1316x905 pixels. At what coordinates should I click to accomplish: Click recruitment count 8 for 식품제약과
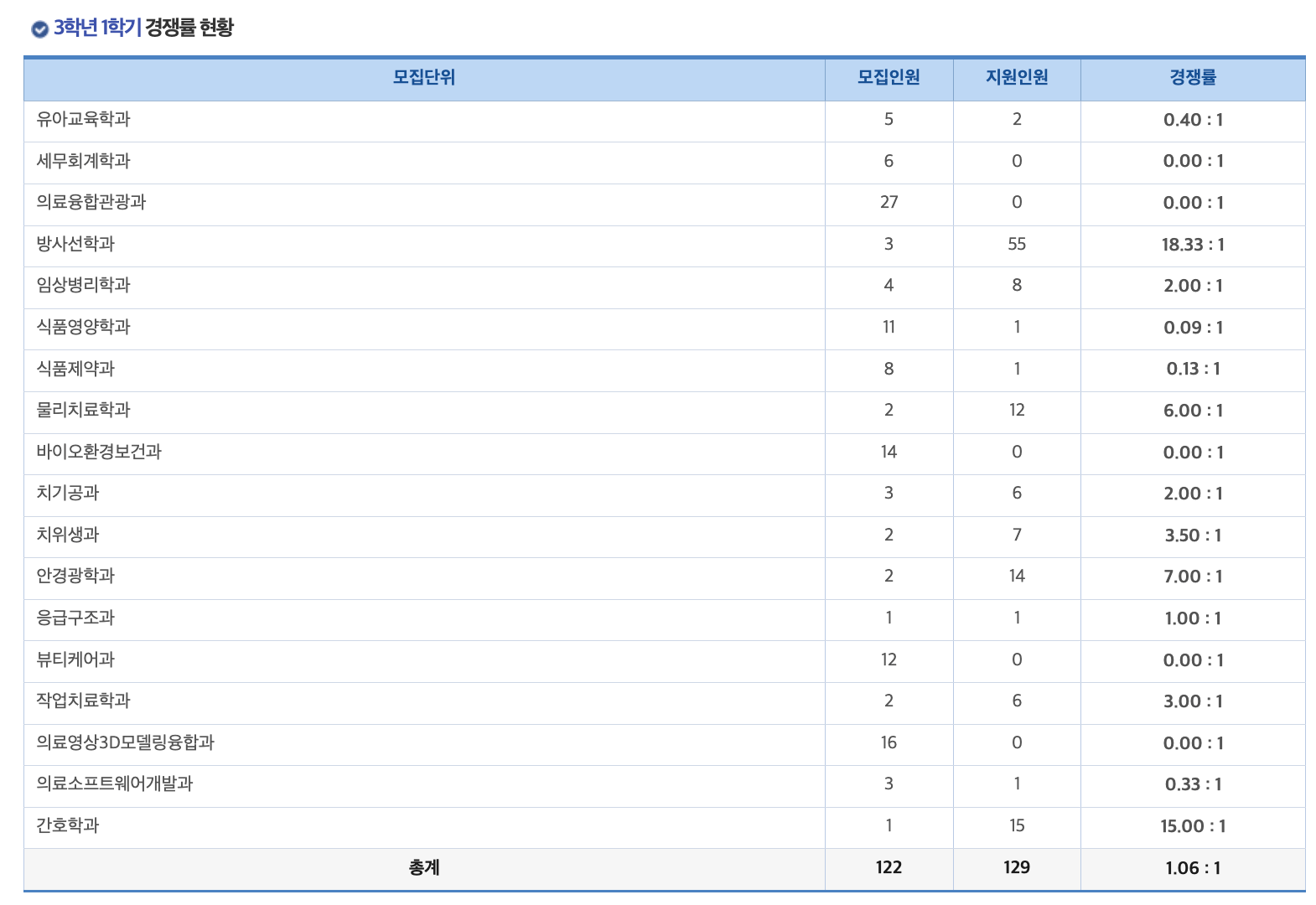[889, 369]
